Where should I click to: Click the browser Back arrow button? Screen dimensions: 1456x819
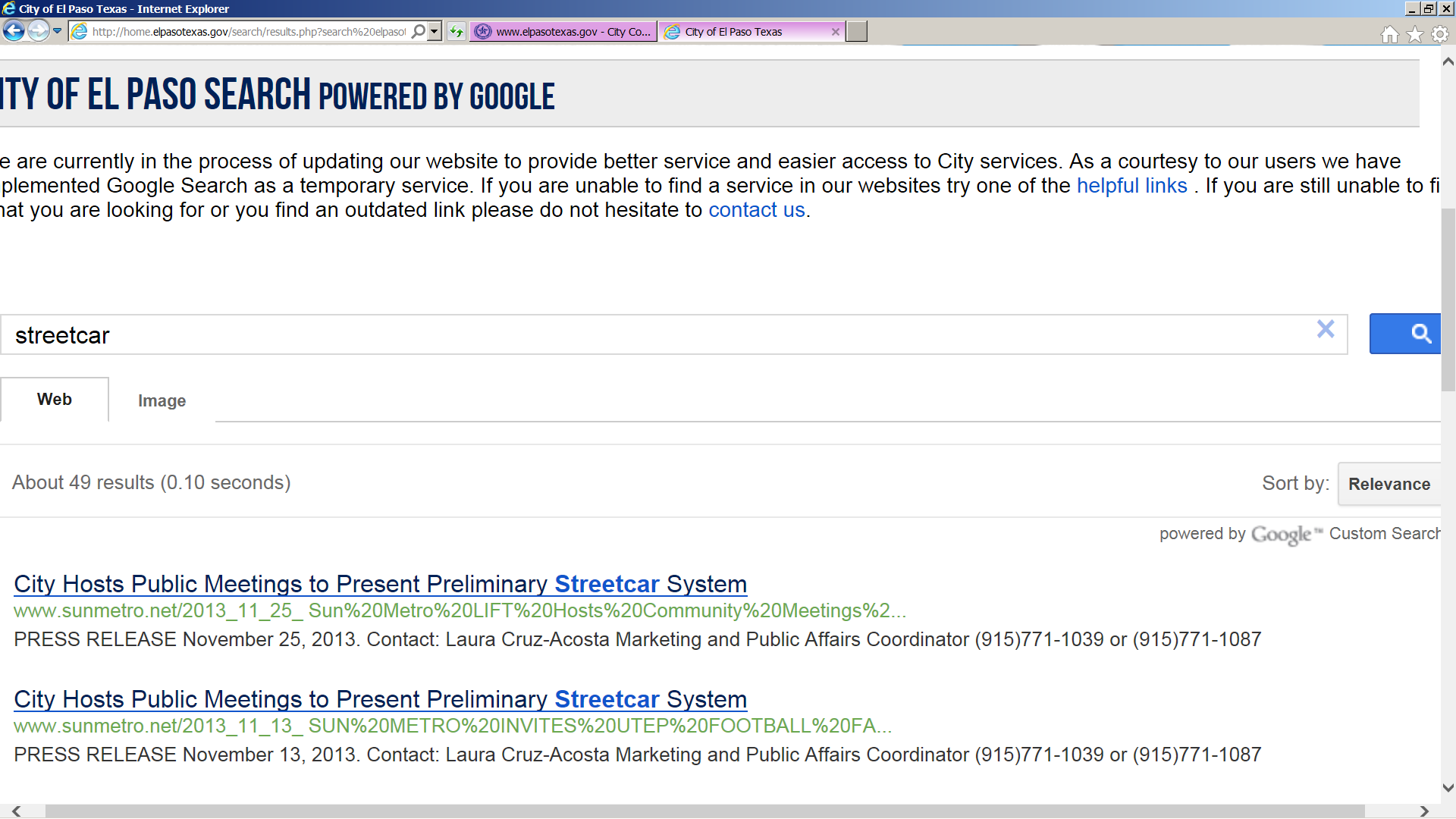pyautogui.click(x=14, y=31)
